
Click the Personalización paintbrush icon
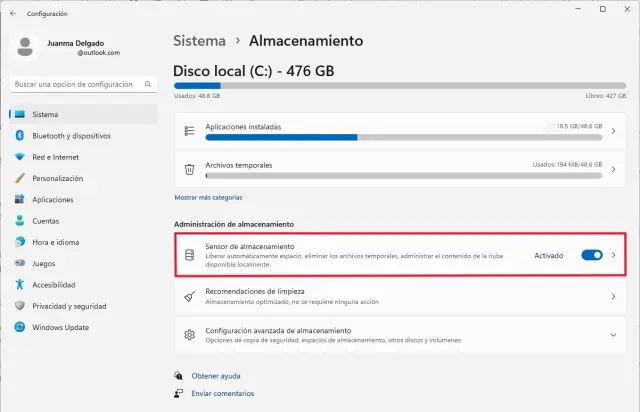click(x=19, y=178)
